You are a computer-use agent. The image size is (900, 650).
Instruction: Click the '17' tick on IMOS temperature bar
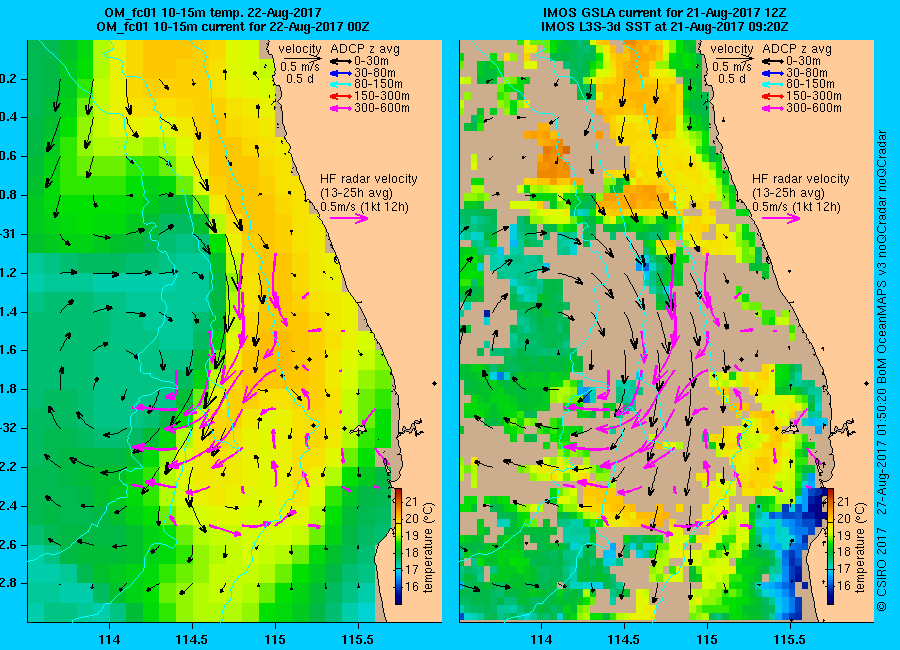pyautogui.click(x=844, y=570)
